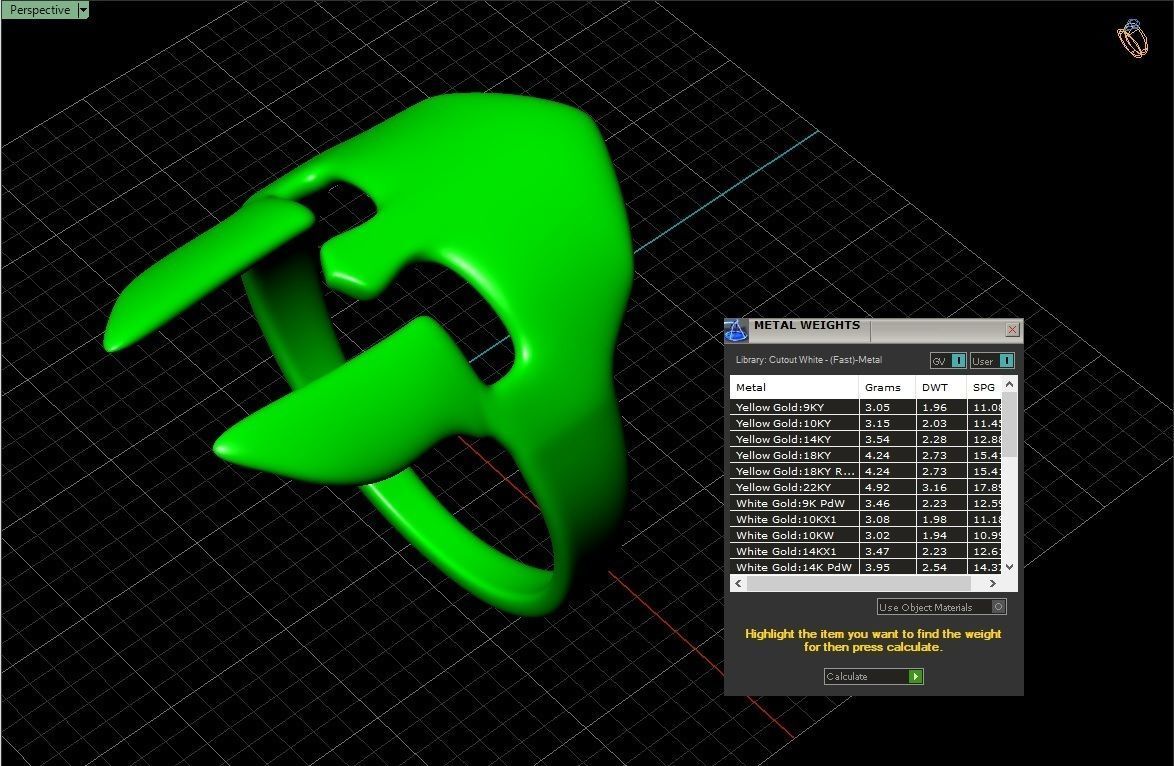Click the 3.05 grams value cell
The image size is (1174, 766).
tap(887, 407)
